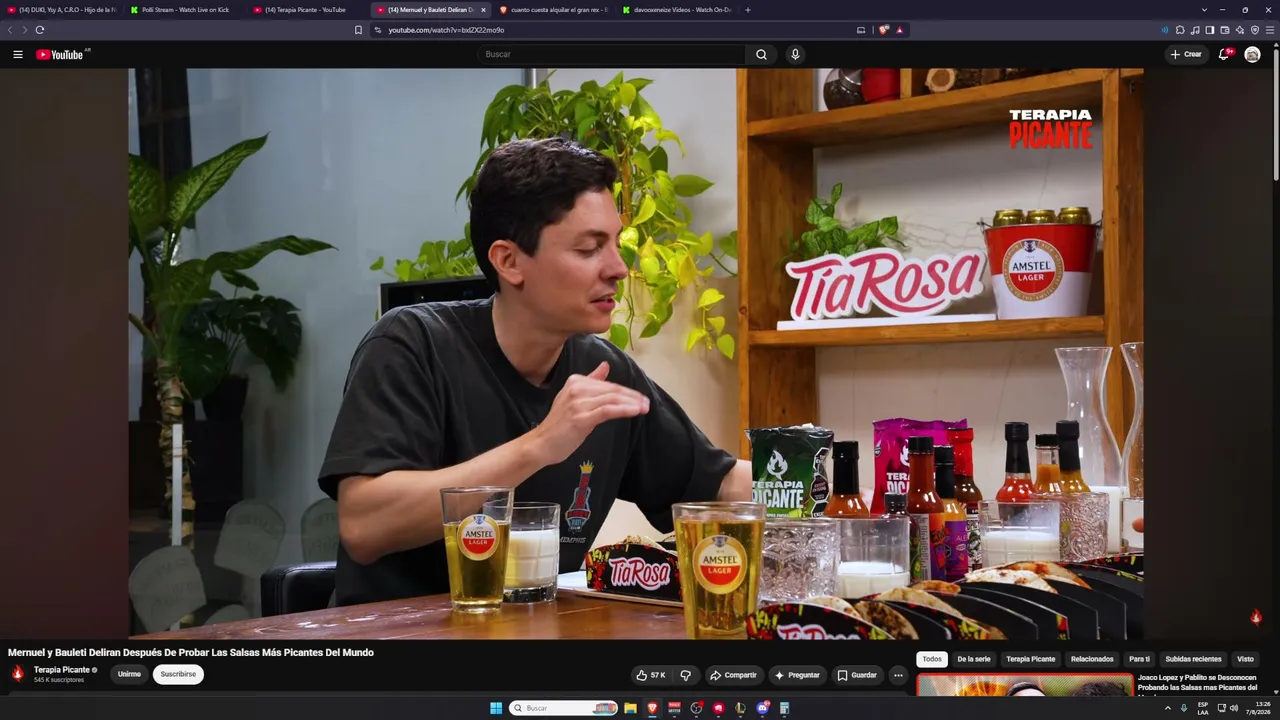This screenshot has height=720, width=1280.
Task: Select the Terapia Picante filter chip
Action: click(x=1031, y=659)
